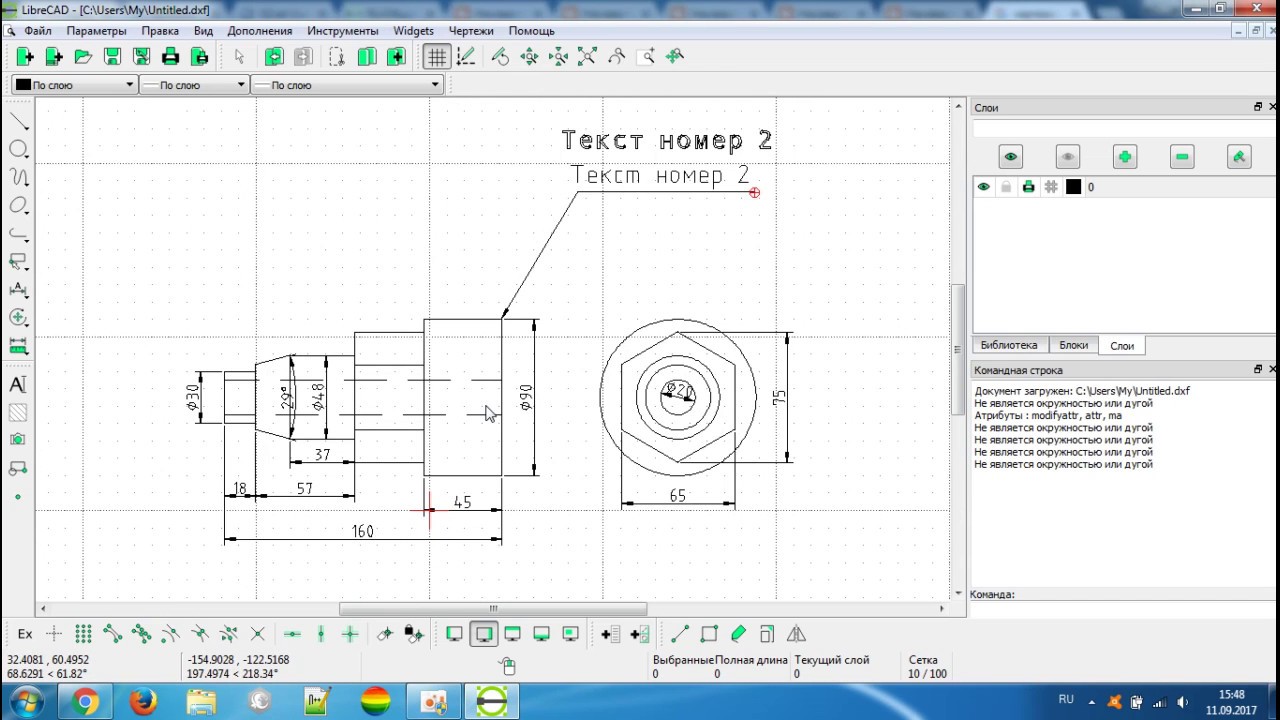
Task: Toggle draft mode icon next to grid
Action: click(465, 57)
